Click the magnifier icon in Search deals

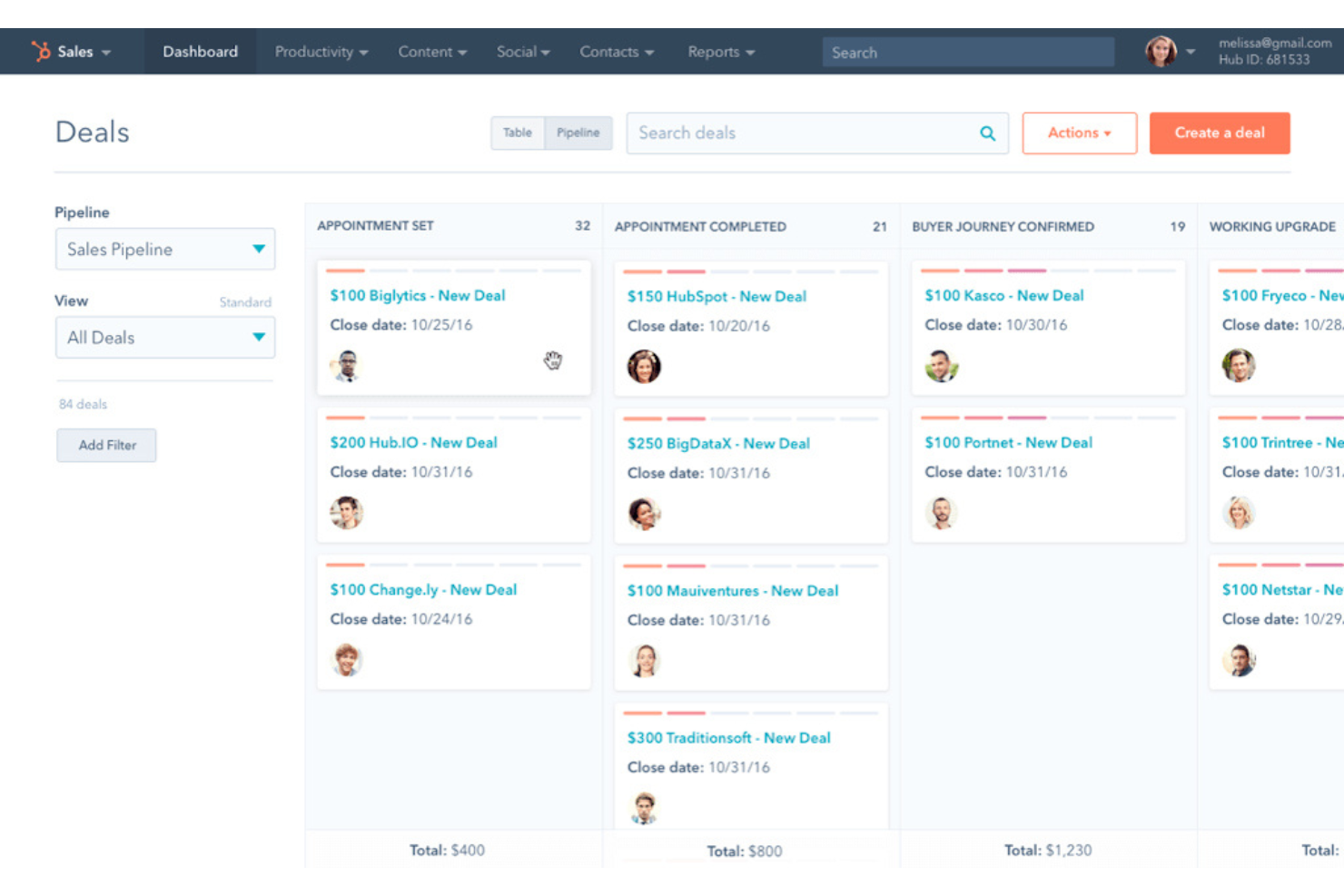point(986,133)
